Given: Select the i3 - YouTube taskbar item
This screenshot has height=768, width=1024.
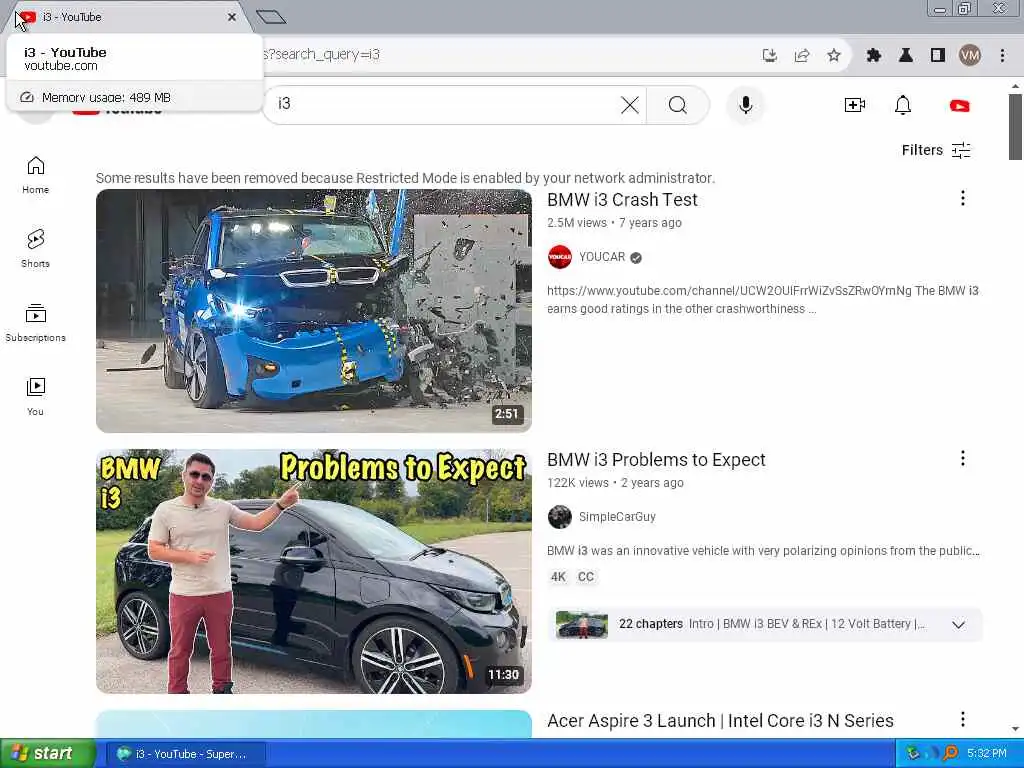Looking at the screenshot, I should click(x=185, y=754).
